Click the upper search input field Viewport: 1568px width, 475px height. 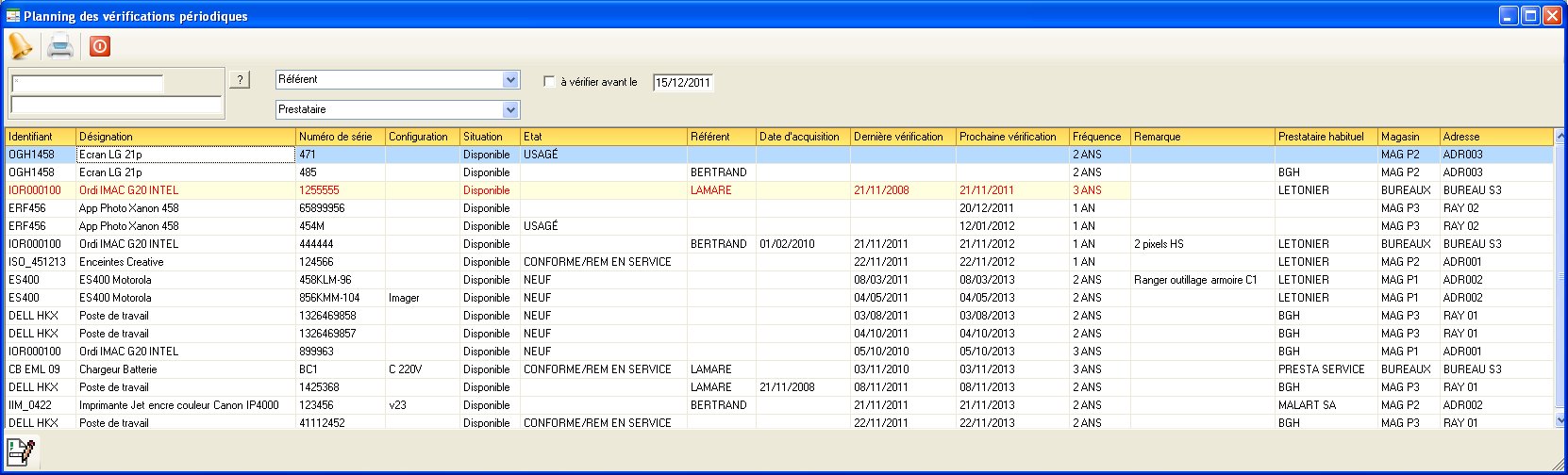pos(87,83)
